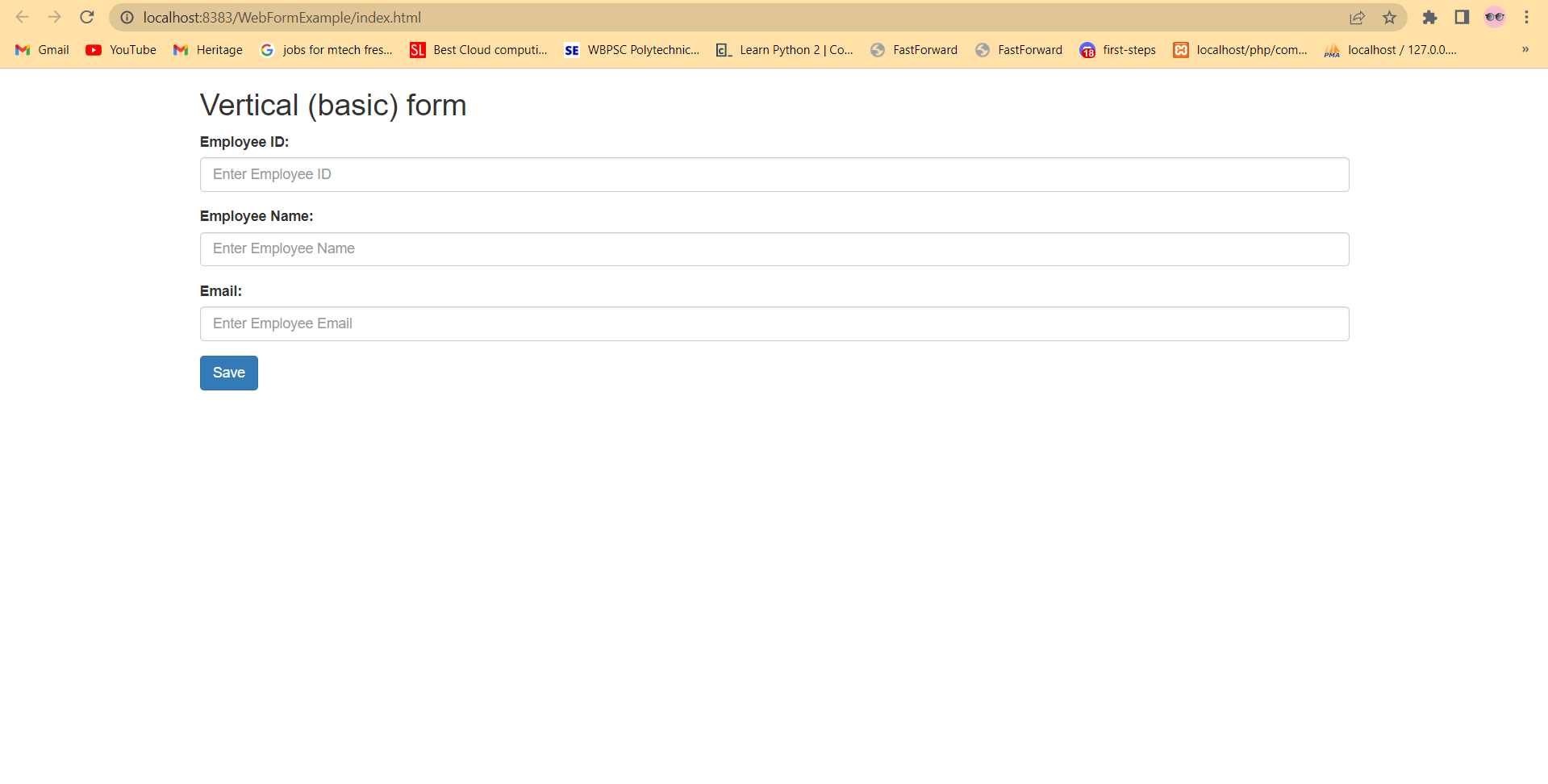Click the forward navigation arrow
Image resolution: width=1548 pixels, height=784 pixels.
coord(55,17)
